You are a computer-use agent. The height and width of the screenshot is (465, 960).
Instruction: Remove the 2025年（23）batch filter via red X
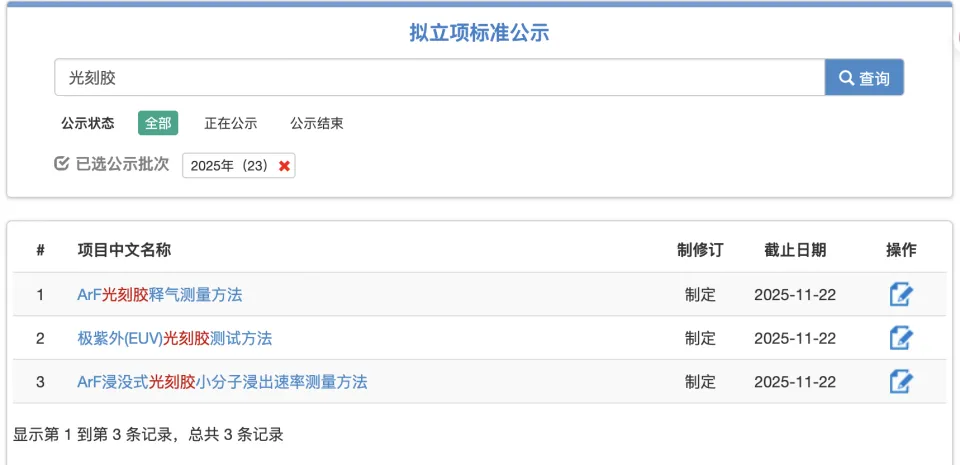coord(284,166)
